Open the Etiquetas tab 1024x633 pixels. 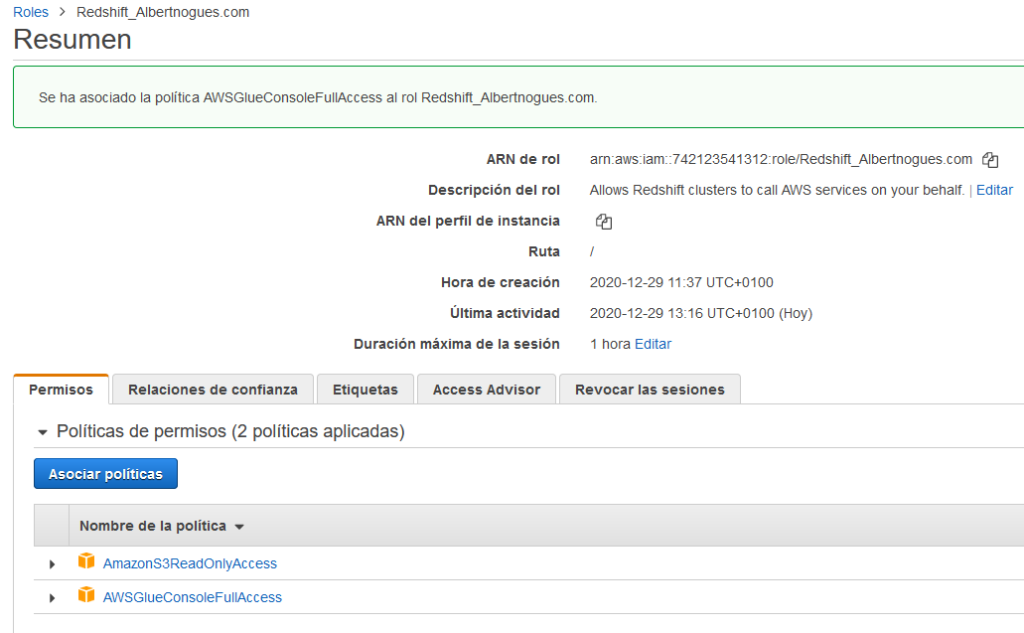point(365,389)
